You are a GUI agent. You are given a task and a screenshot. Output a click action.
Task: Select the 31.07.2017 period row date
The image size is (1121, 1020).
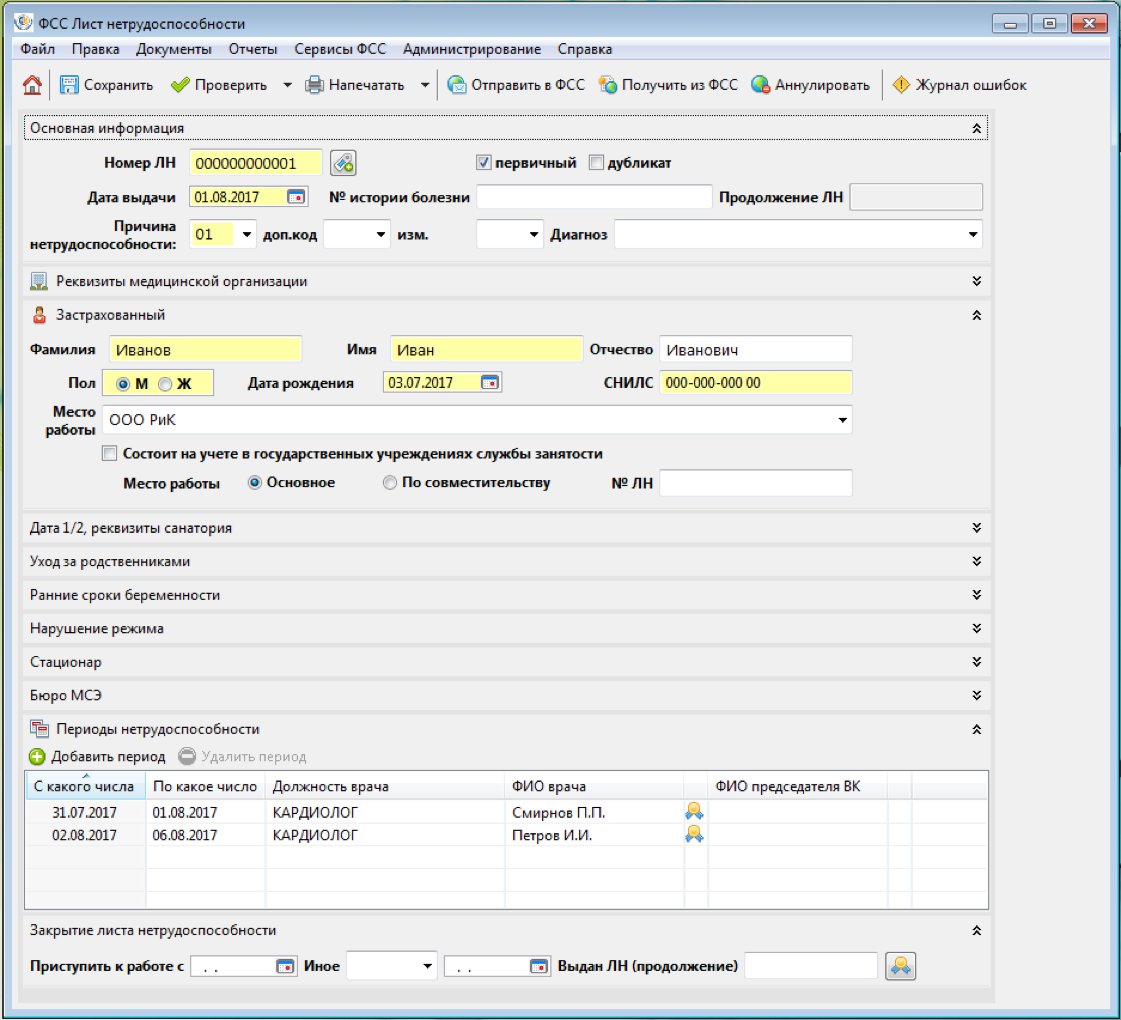tap(84, 813)
